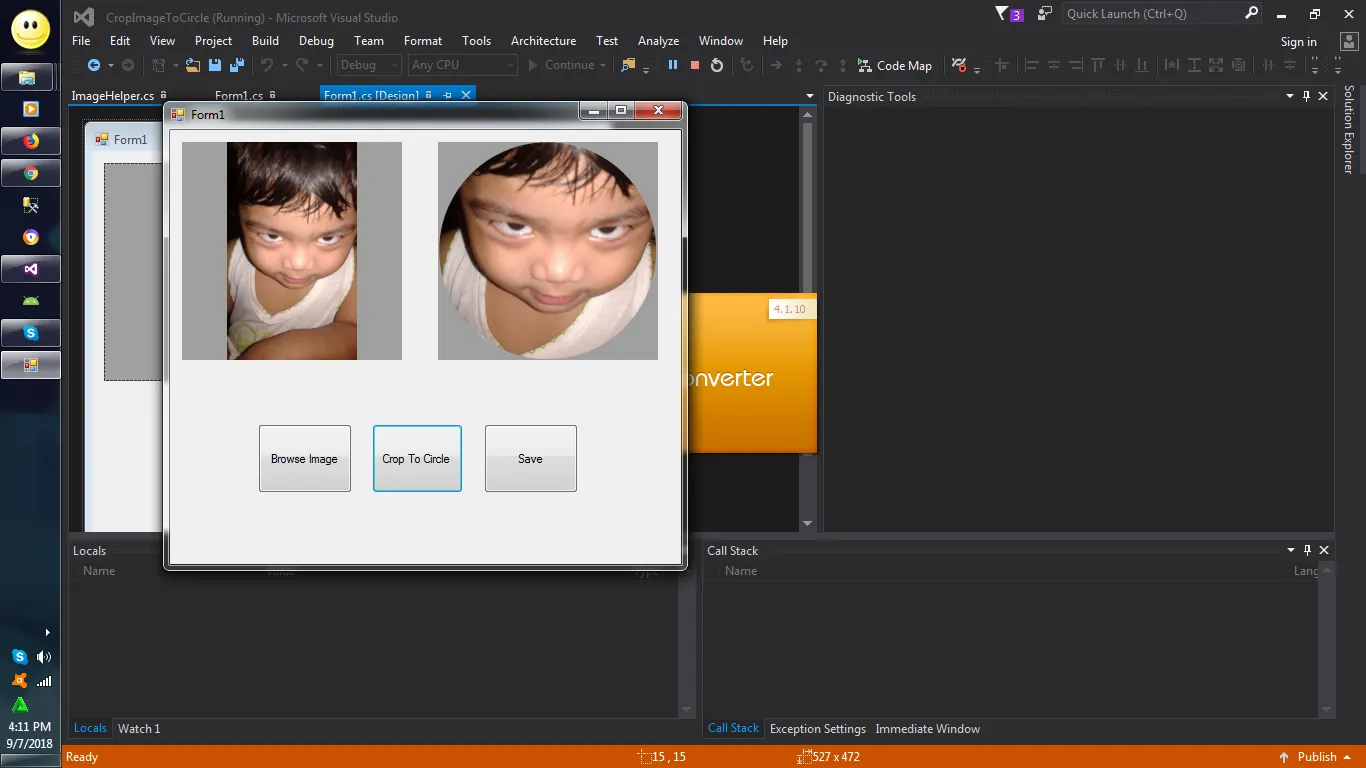The image size is (1366, 768).
Task: Click the Browse Image button
Action: [305, 459]
